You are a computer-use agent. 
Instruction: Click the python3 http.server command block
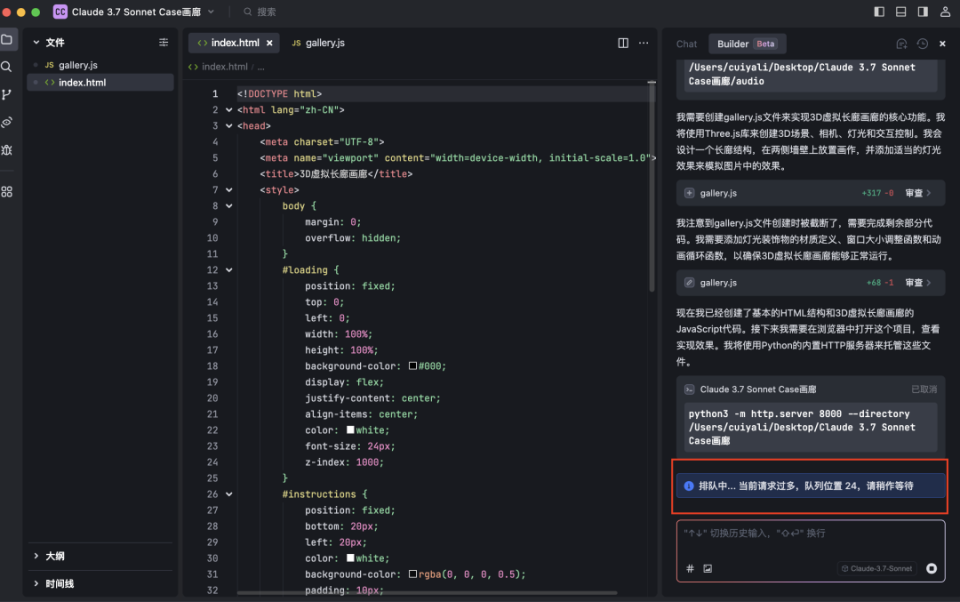(x=810, y=427)
